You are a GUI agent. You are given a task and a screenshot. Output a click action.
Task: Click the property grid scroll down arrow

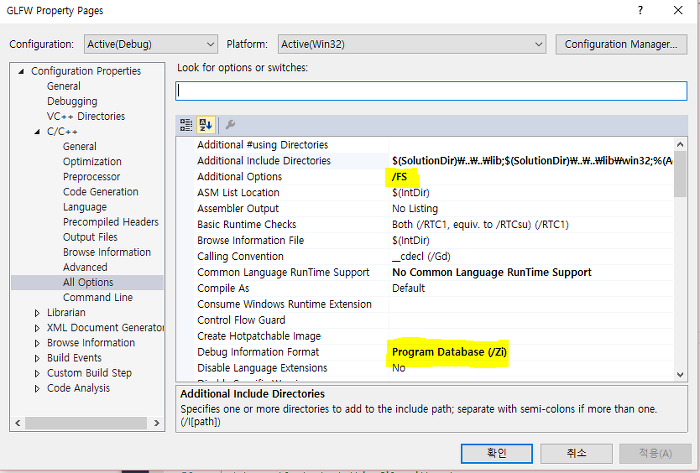(680, 375)
